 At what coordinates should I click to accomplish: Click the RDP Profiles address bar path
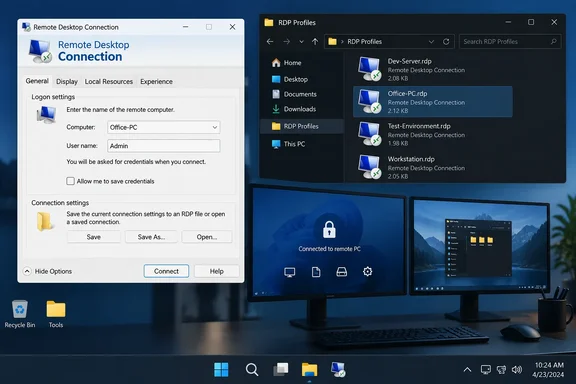pyautogui.click(x=364, y=42)
